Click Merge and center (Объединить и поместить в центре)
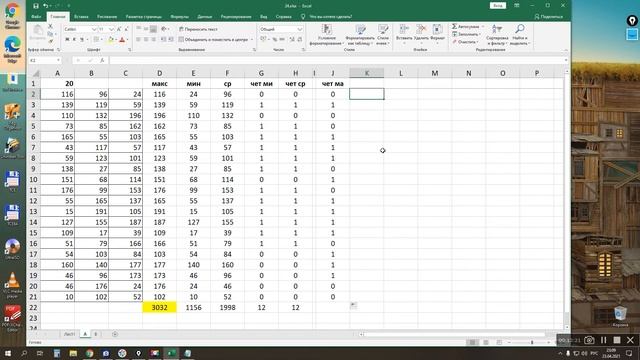This screenshot has height=360, width=640. (x=213, y=40)
